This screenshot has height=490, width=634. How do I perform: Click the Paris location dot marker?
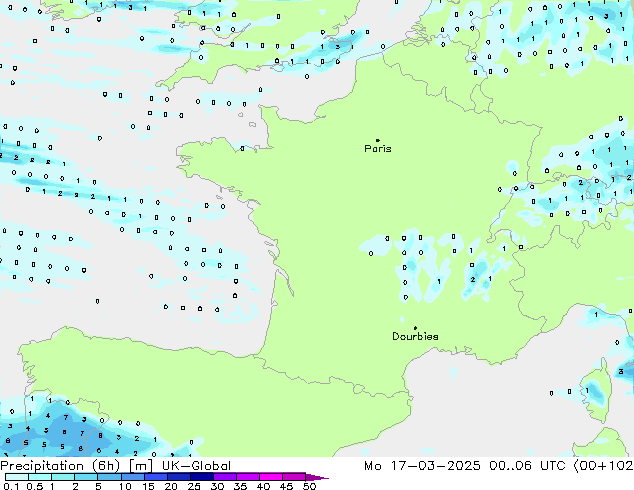point(378,140)
